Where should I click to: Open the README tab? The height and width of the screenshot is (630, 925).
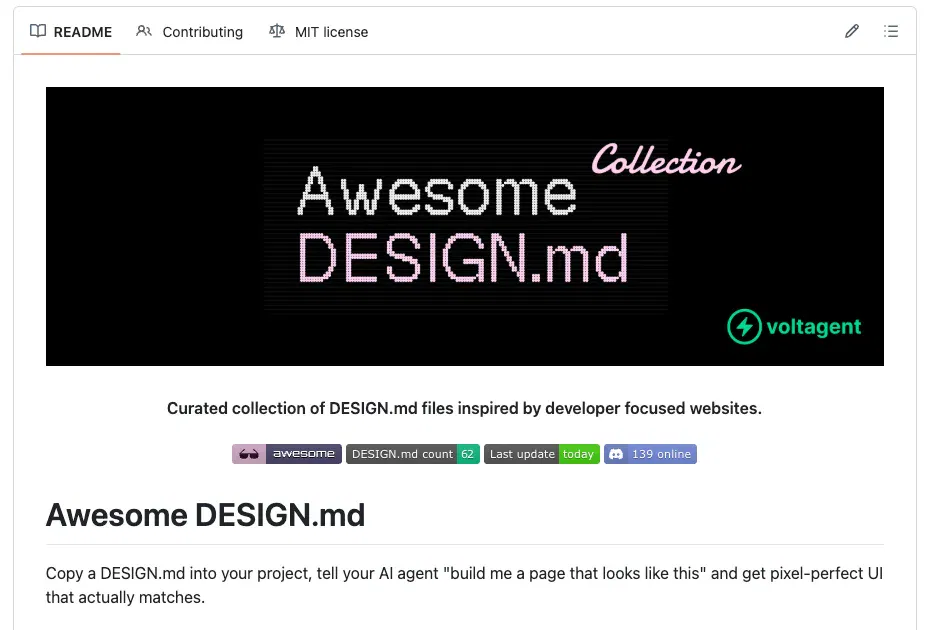[x=71, y=32]
